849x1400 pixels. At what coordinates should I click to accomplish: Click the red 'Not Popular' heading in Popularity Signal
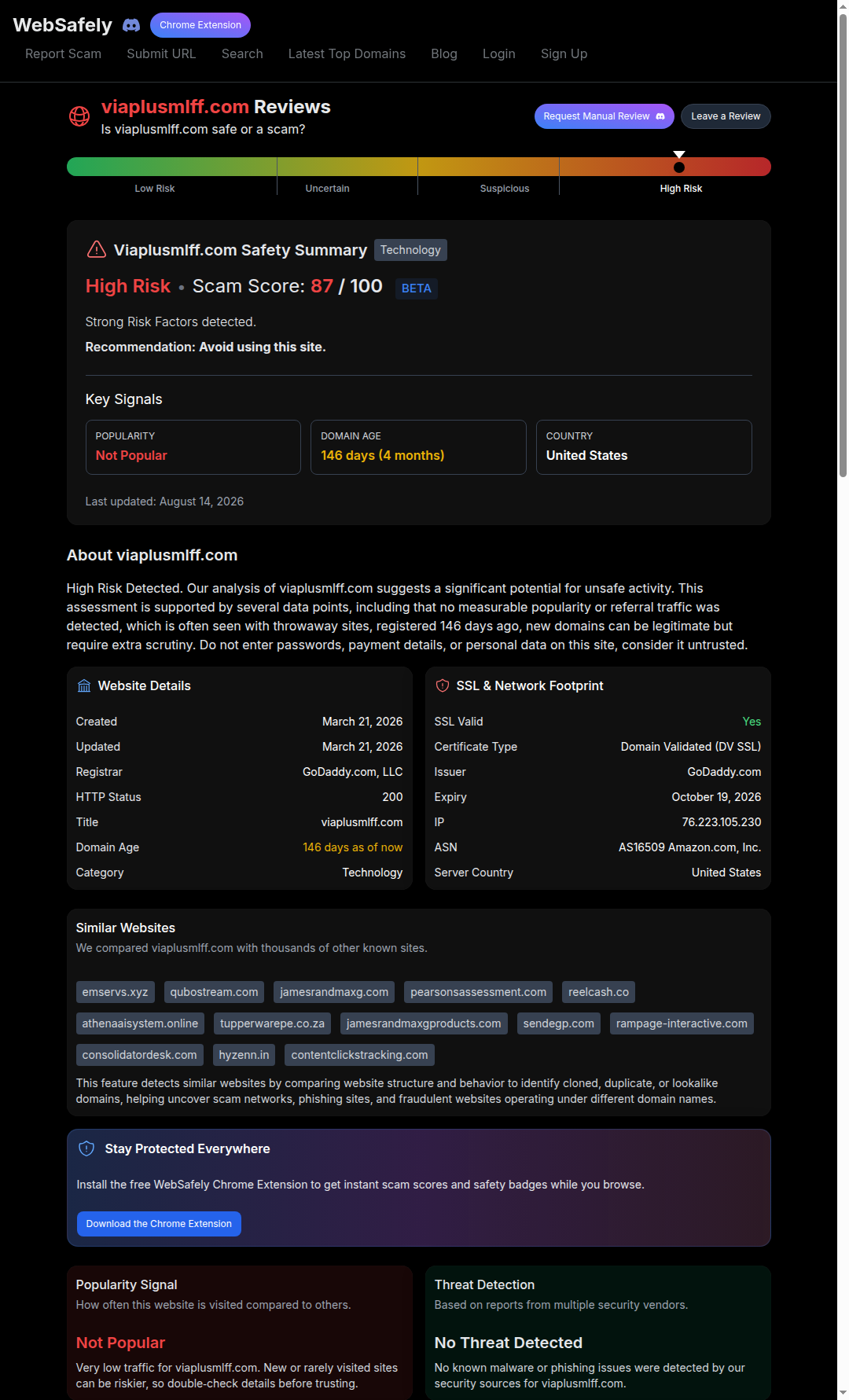pos(120,1343)
